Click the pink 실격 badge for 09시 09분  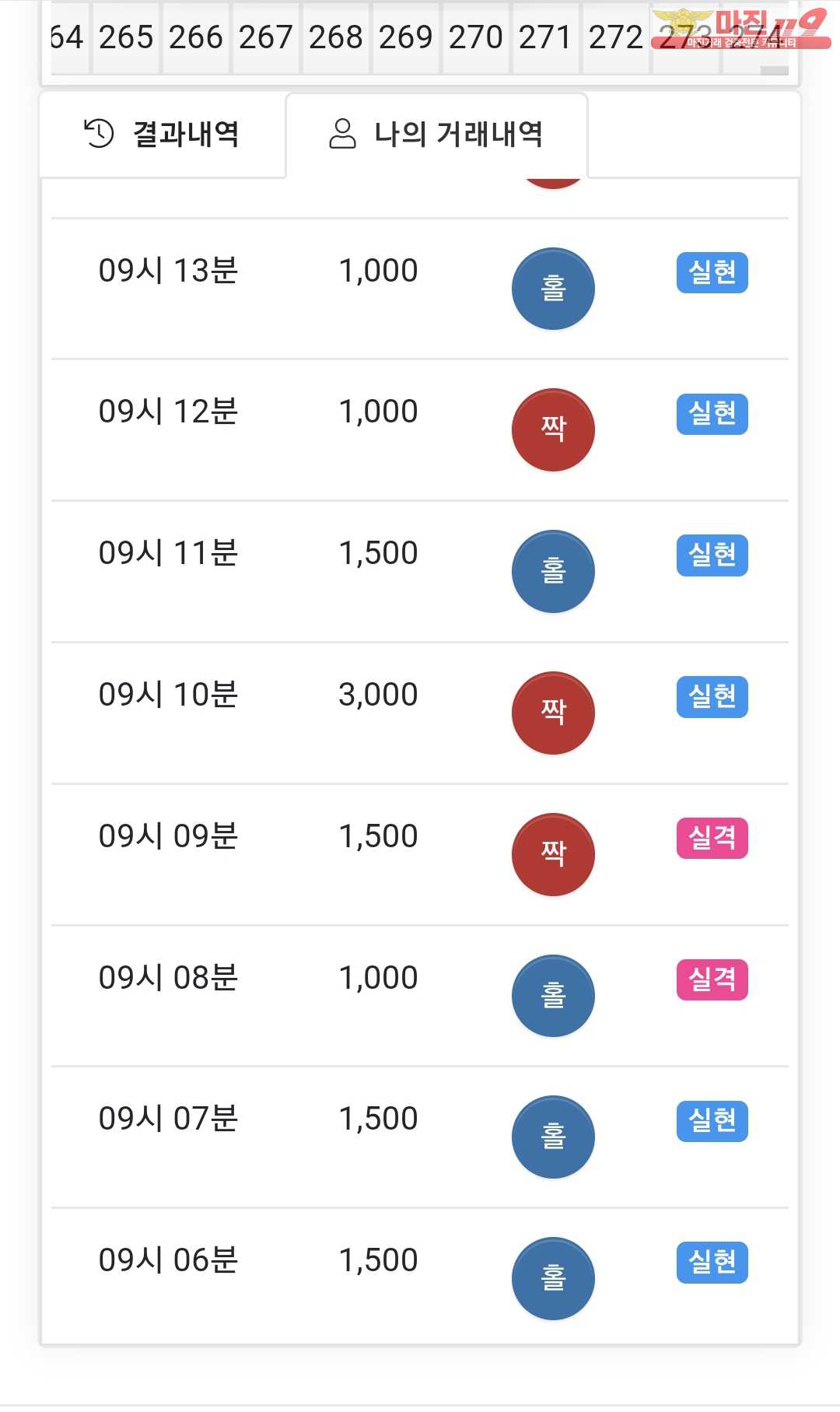point(712,838)
